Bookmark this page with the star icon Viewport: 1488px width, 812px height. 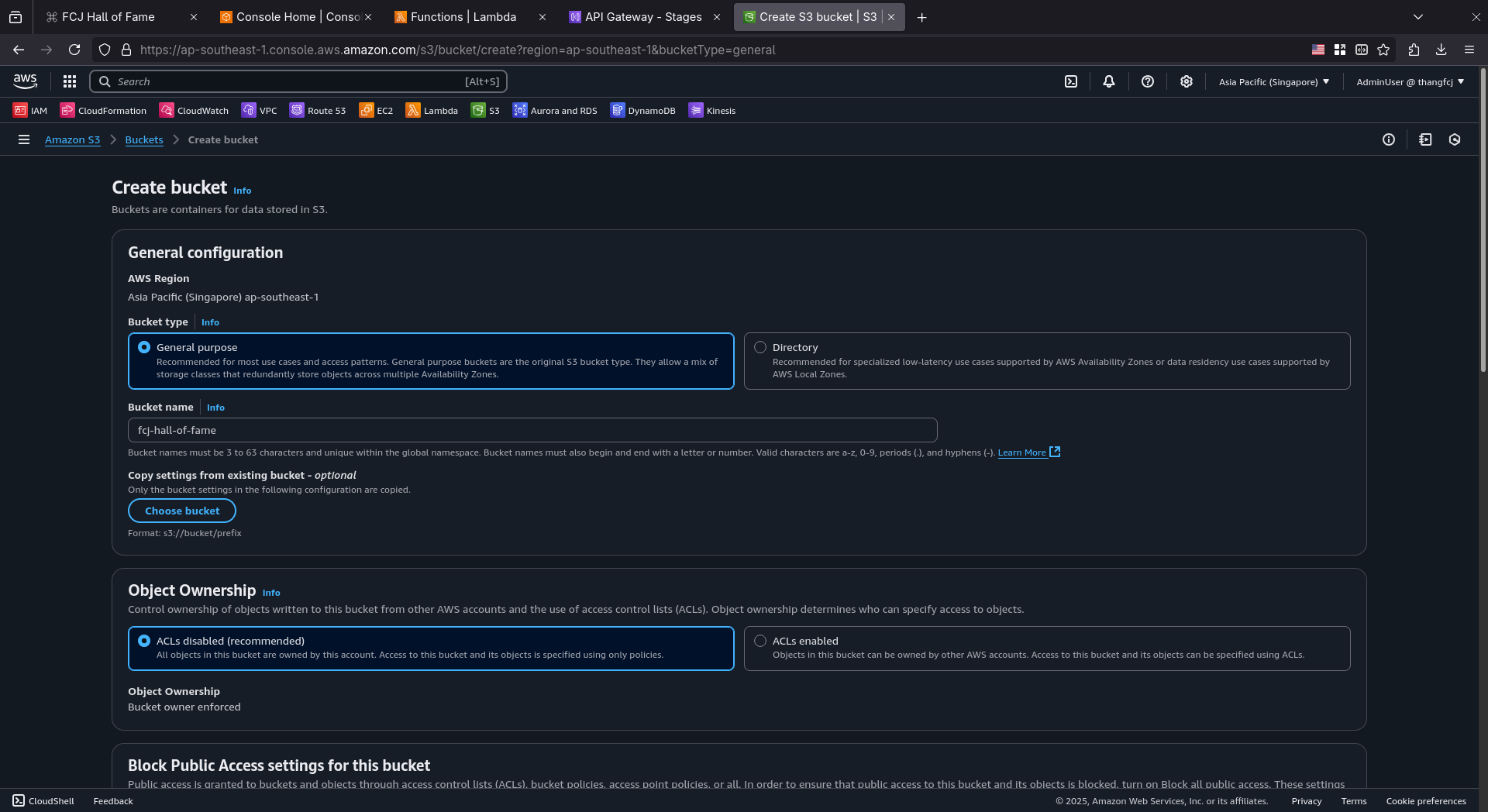1383,50
